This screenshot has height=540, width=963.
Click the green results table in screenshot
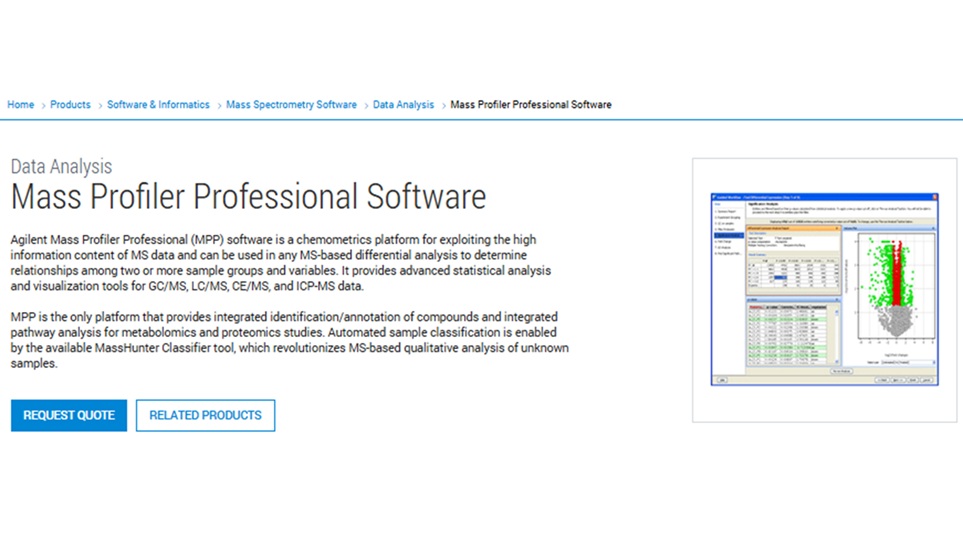(x=792, y=334)
